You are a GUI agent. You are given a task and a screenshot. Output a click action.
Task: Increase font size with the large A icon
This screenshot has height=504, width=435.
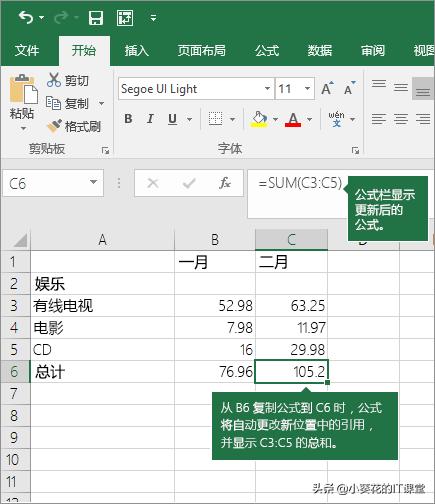327,88
